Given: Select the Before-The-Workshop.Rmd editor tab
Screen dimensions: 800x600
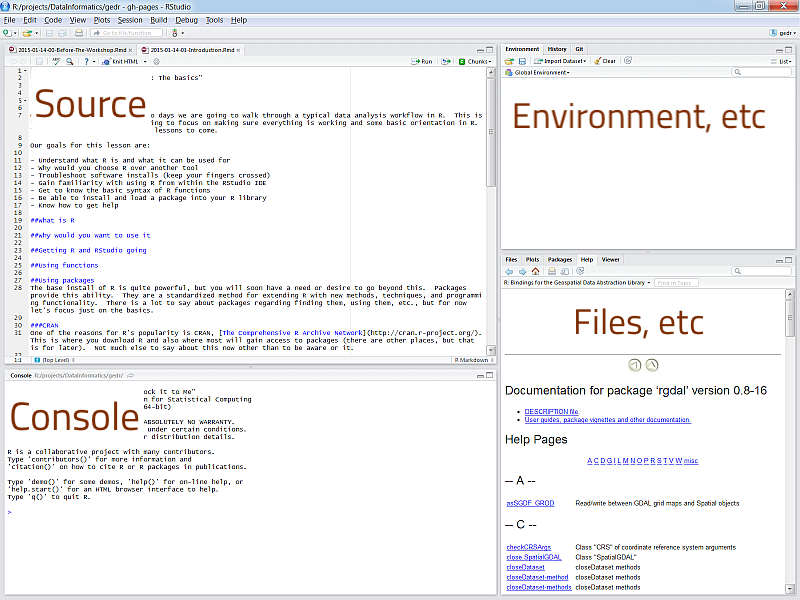Looking at the screenshot, I should [70, 50].
